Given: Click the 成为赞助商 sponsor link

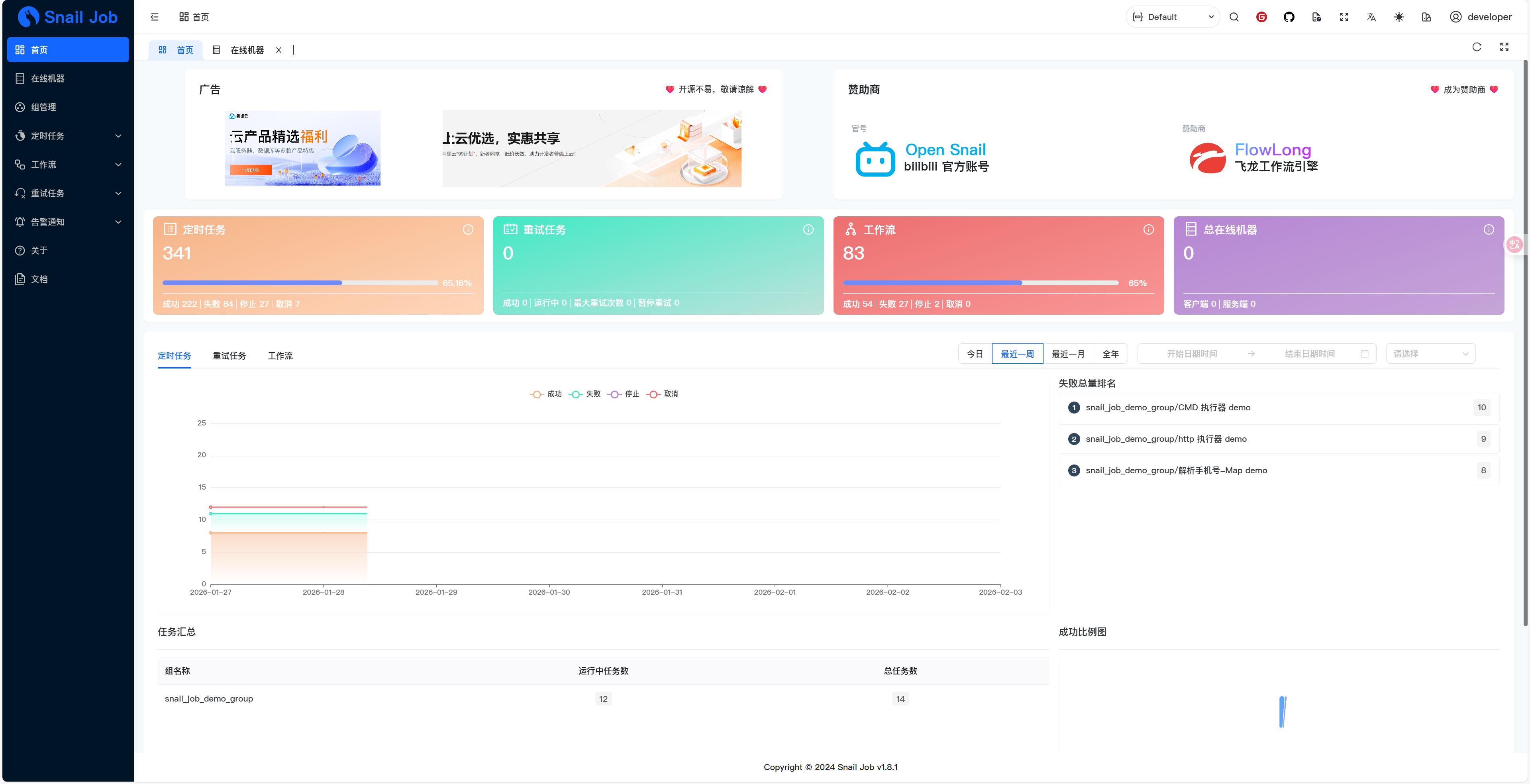Looking at the screenshot, I should pos(1463,89).
